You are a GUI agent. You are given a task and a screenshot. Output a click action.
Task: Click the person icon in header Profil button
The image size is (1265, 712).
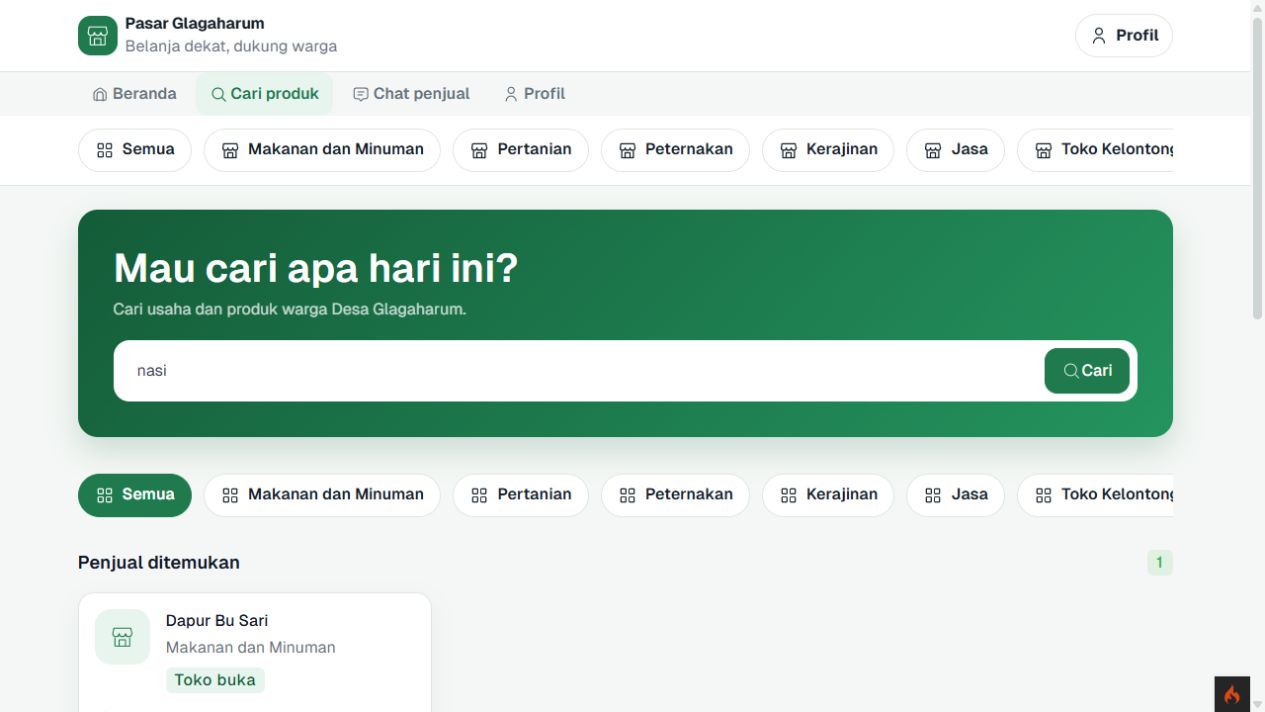(x=1099, y=36)
